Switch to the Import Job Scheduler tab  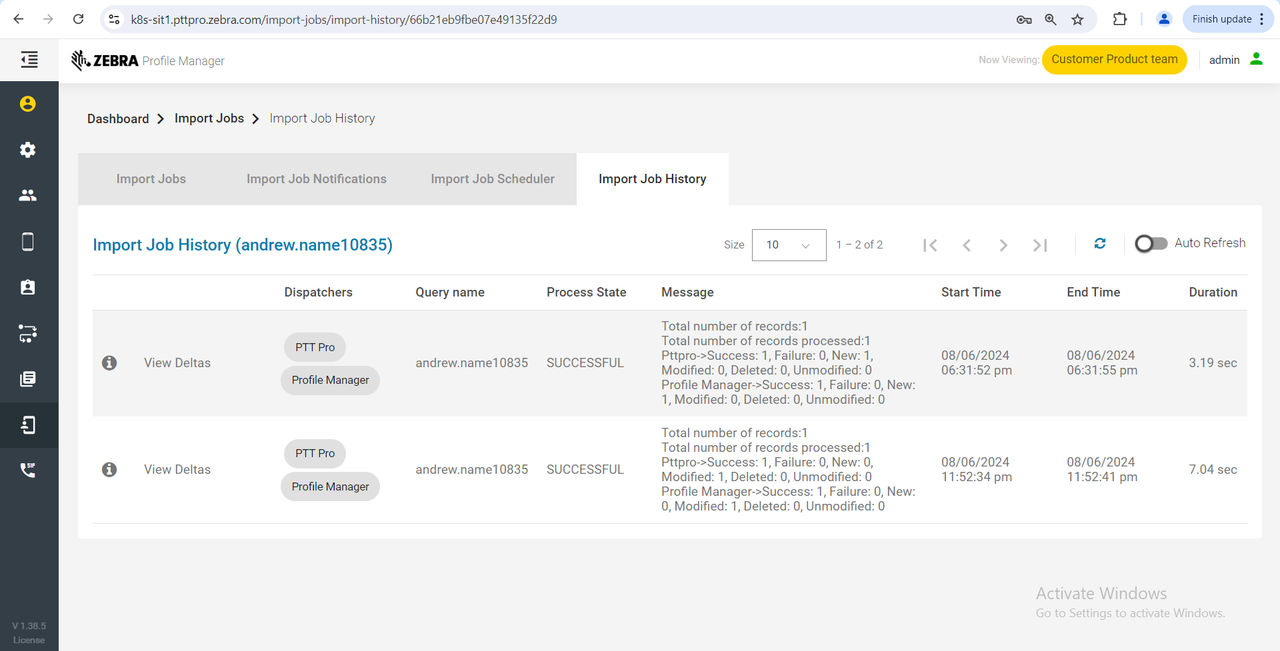(492, 178)
